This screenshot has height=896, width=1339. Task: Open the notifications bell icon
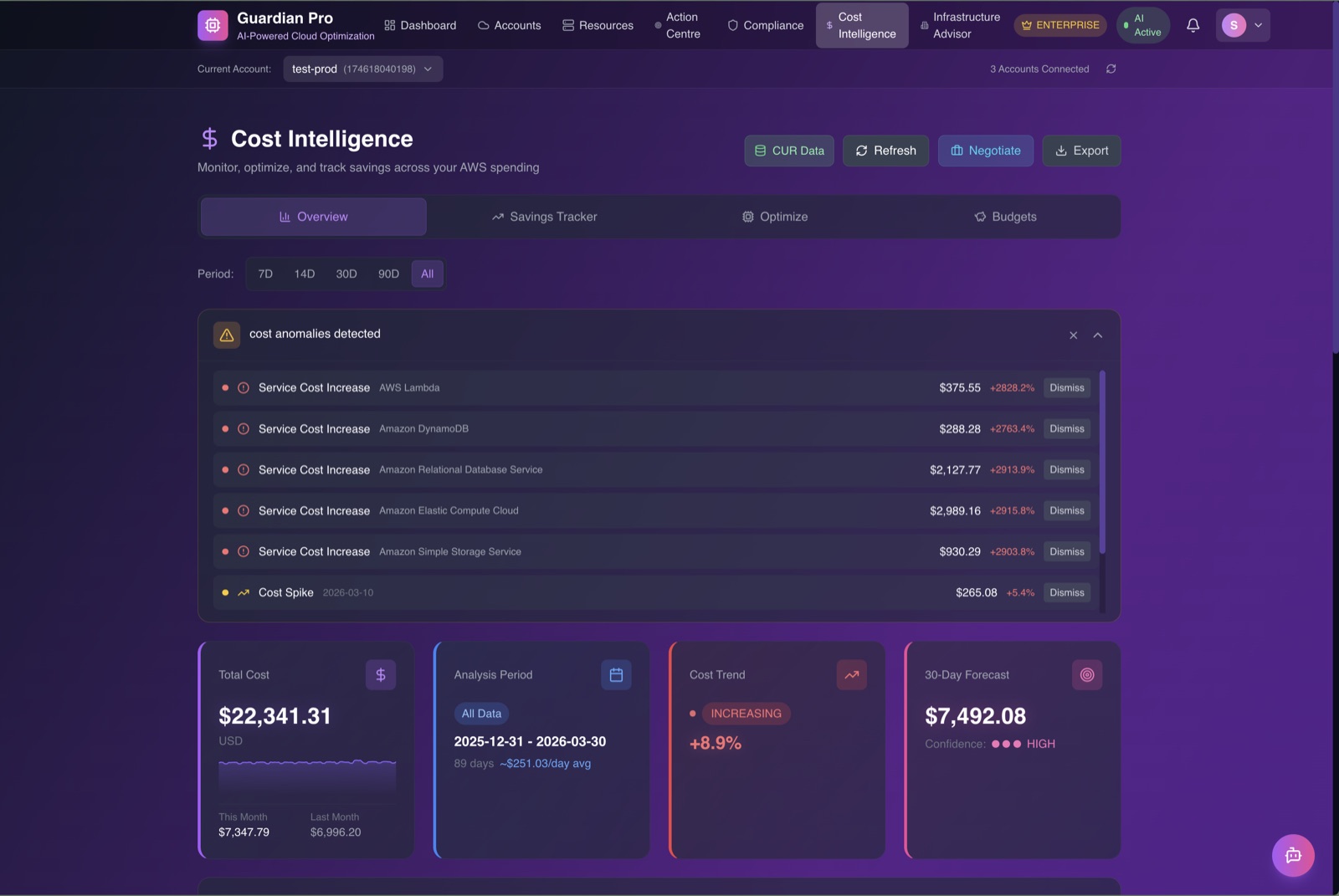click(x=1193, y=25)
